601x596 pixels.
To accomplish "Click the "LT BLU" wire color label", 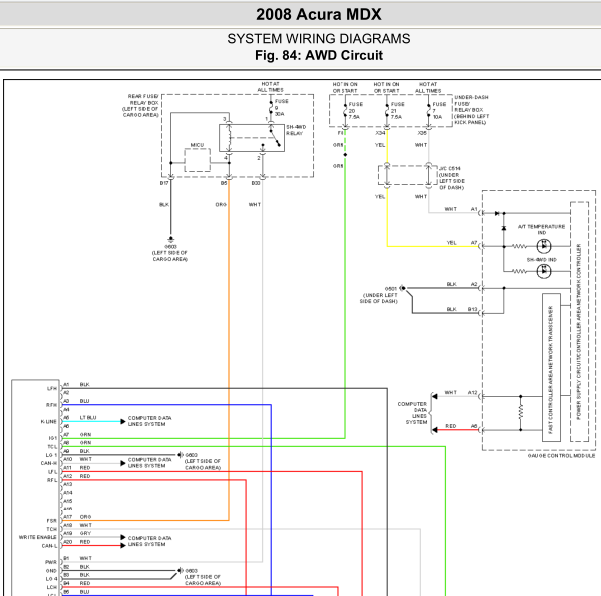I will tap(88, 417).
